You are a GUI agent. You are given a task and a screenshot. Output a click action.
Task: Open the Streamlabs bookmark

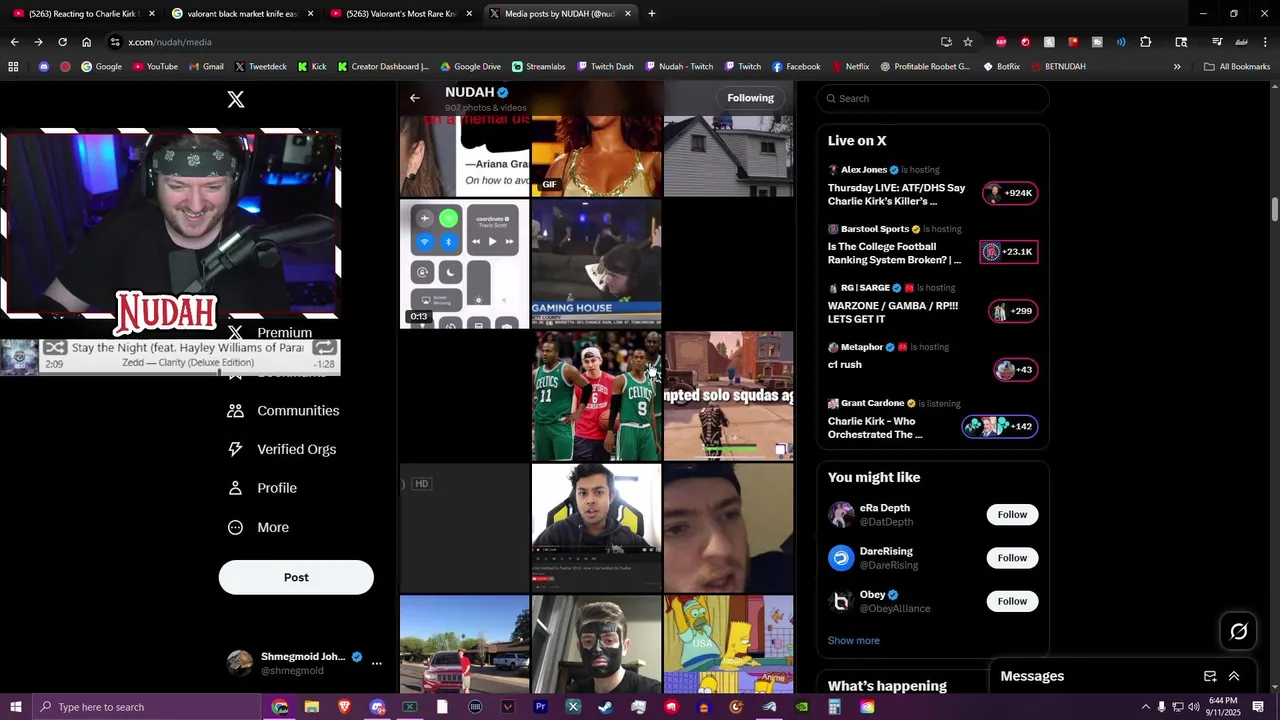538,67
